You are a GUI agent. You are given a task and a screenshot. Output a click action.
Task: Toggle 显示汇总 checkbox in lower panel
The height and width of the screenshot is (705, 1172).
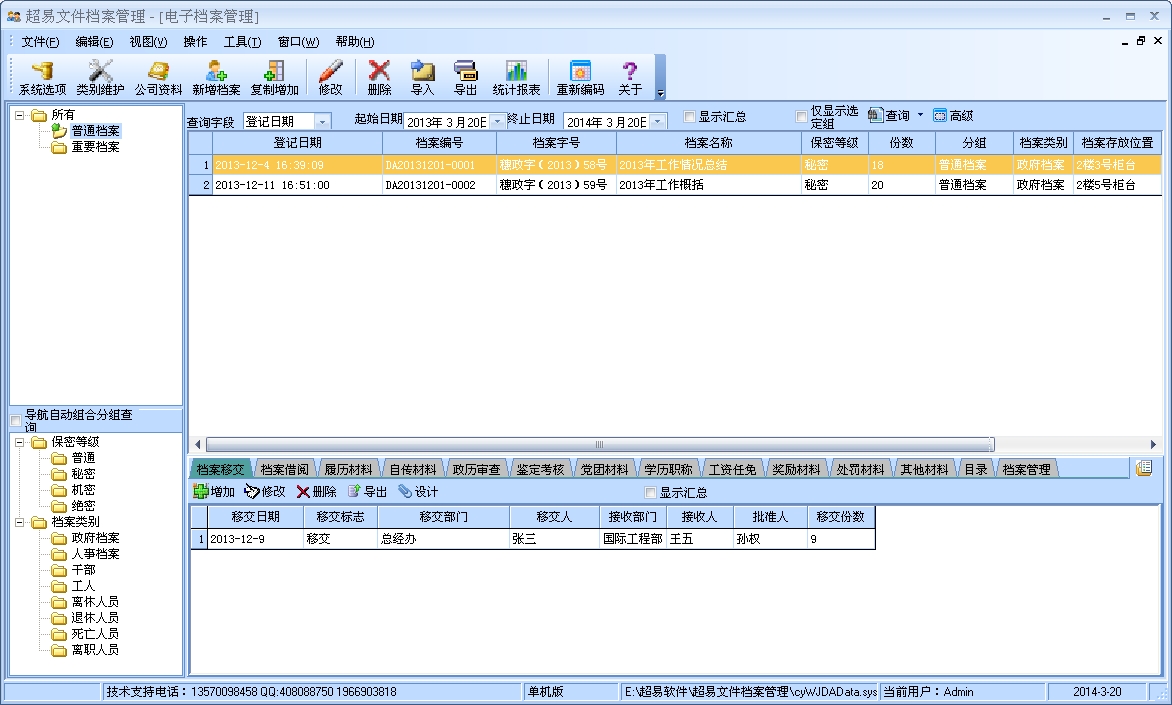pyautogui.click(x=650, y=493)
